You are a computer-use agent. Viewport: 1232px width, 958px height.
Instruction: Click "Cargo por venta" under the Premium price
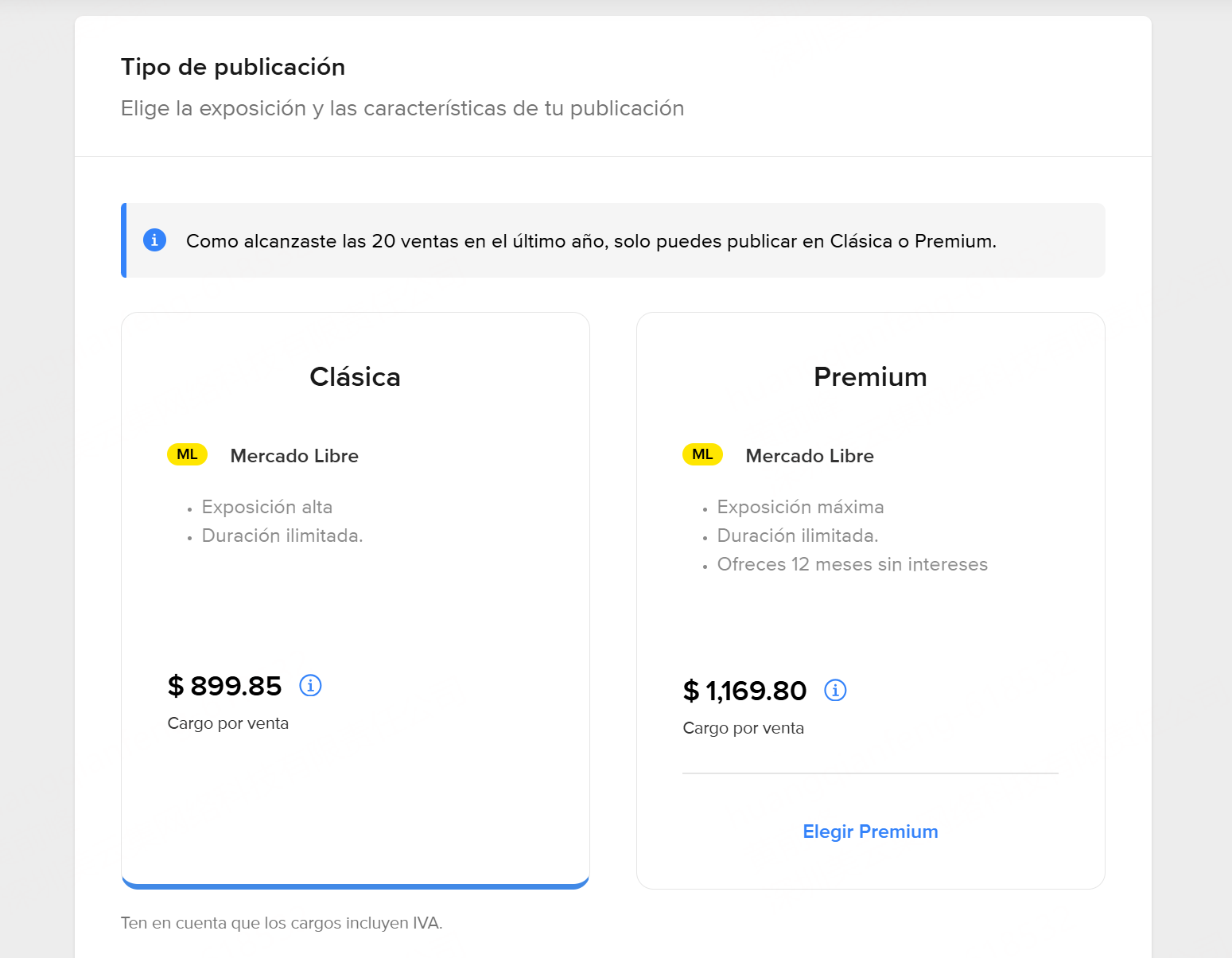pyautogui.click(x=744, y=728)
